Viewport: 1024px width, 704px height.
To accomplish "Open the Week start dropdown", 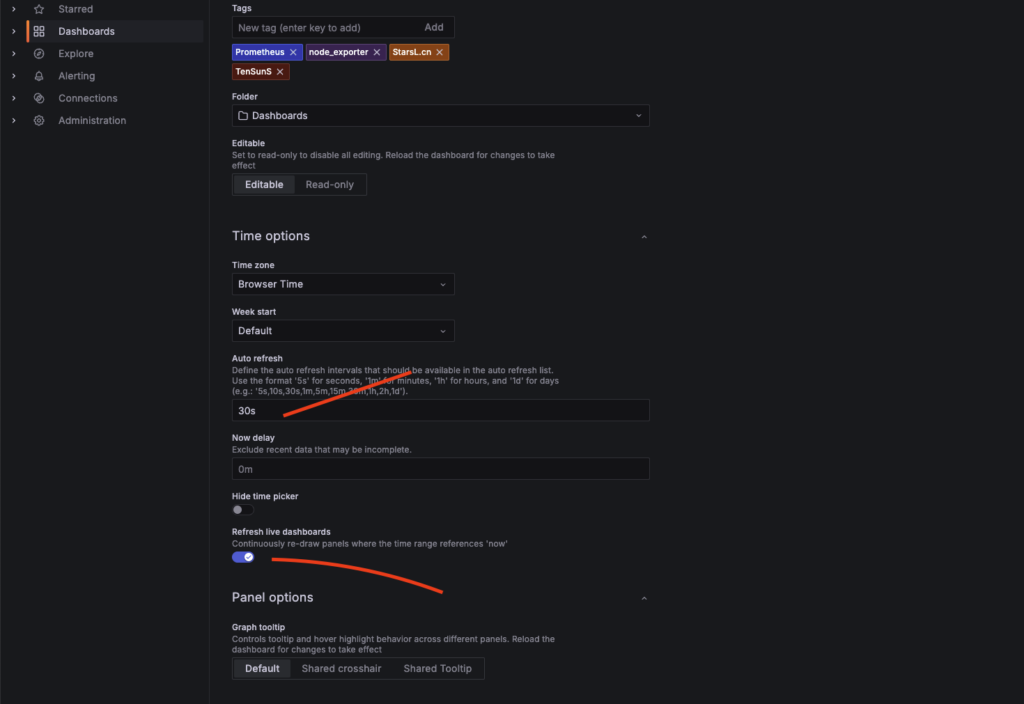I will (x=343, y=331).
